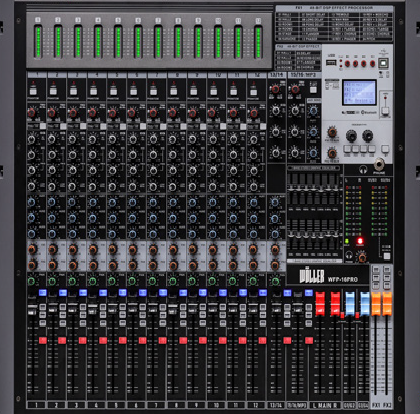This screenshot has height=414, width=420.
Task: Click the red gain knob on the 13/14 strip
Action: [x=276, y=89]
